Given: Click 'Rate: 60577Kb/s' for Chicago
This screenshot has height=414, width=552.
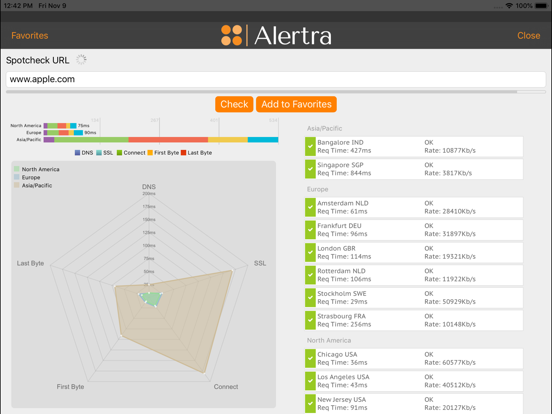Looking at the screenshot, I should click(x=450, y=363).
